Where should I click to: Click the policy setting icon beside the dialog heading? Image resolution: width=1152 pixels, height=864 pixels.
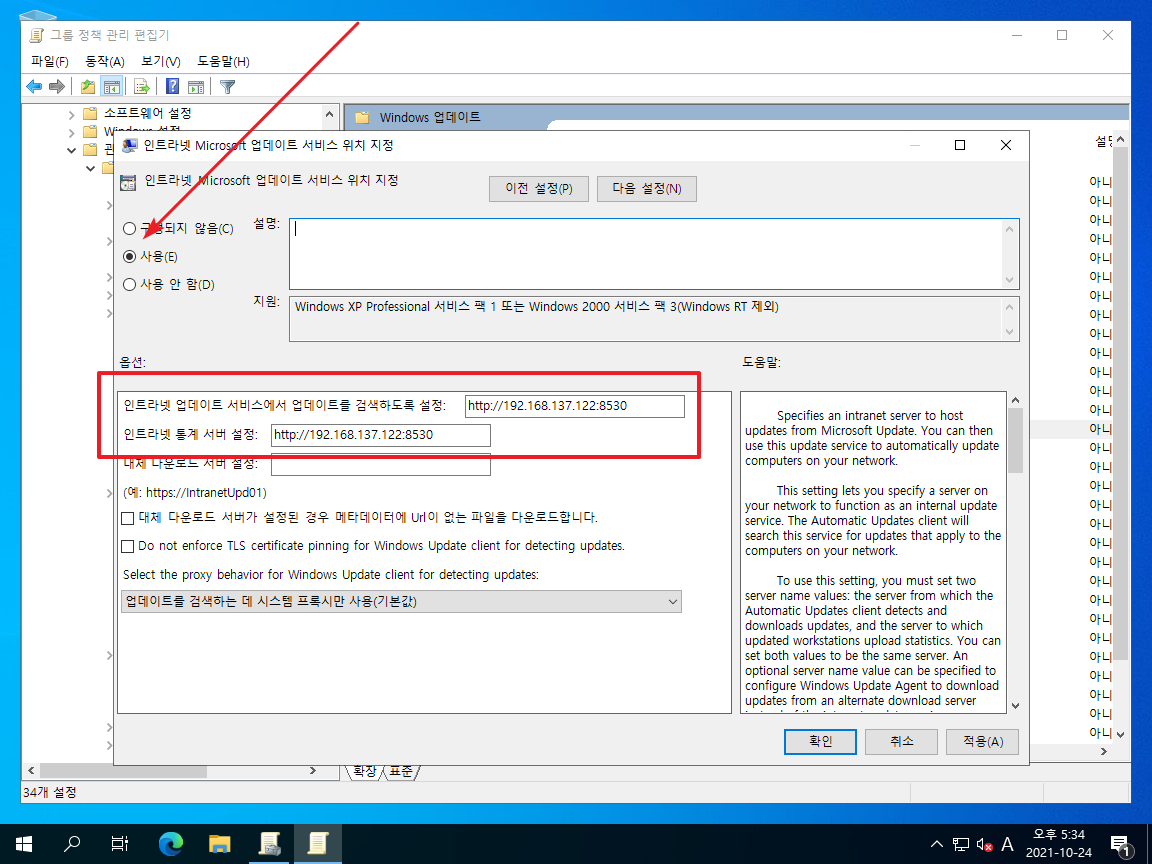129,183
